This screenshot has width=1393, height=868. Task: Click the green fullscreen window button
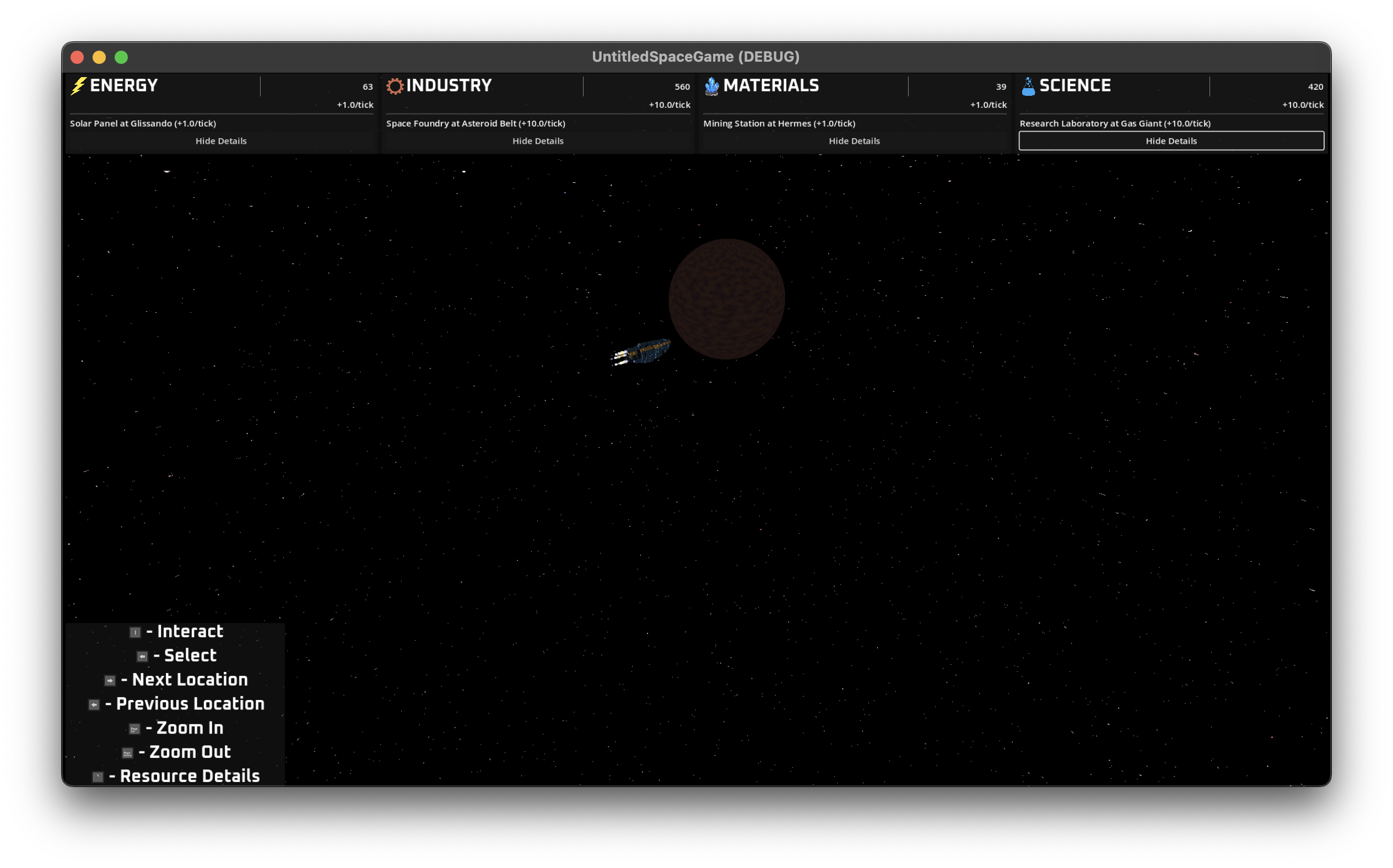tap(121, 57)
